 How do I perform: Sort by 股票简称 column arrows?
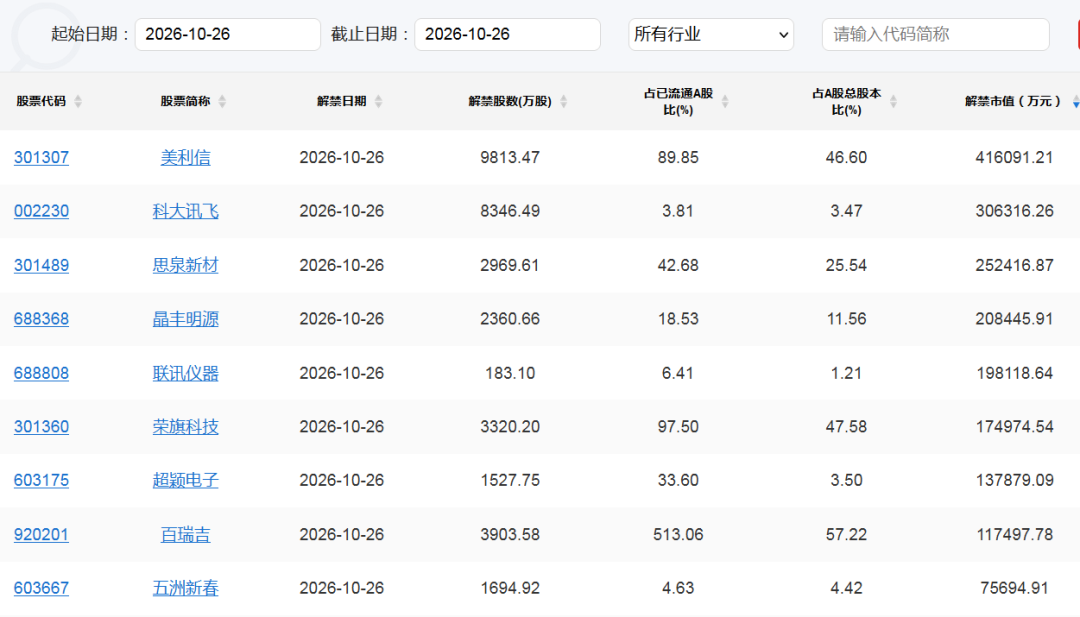tap(222, 101)
